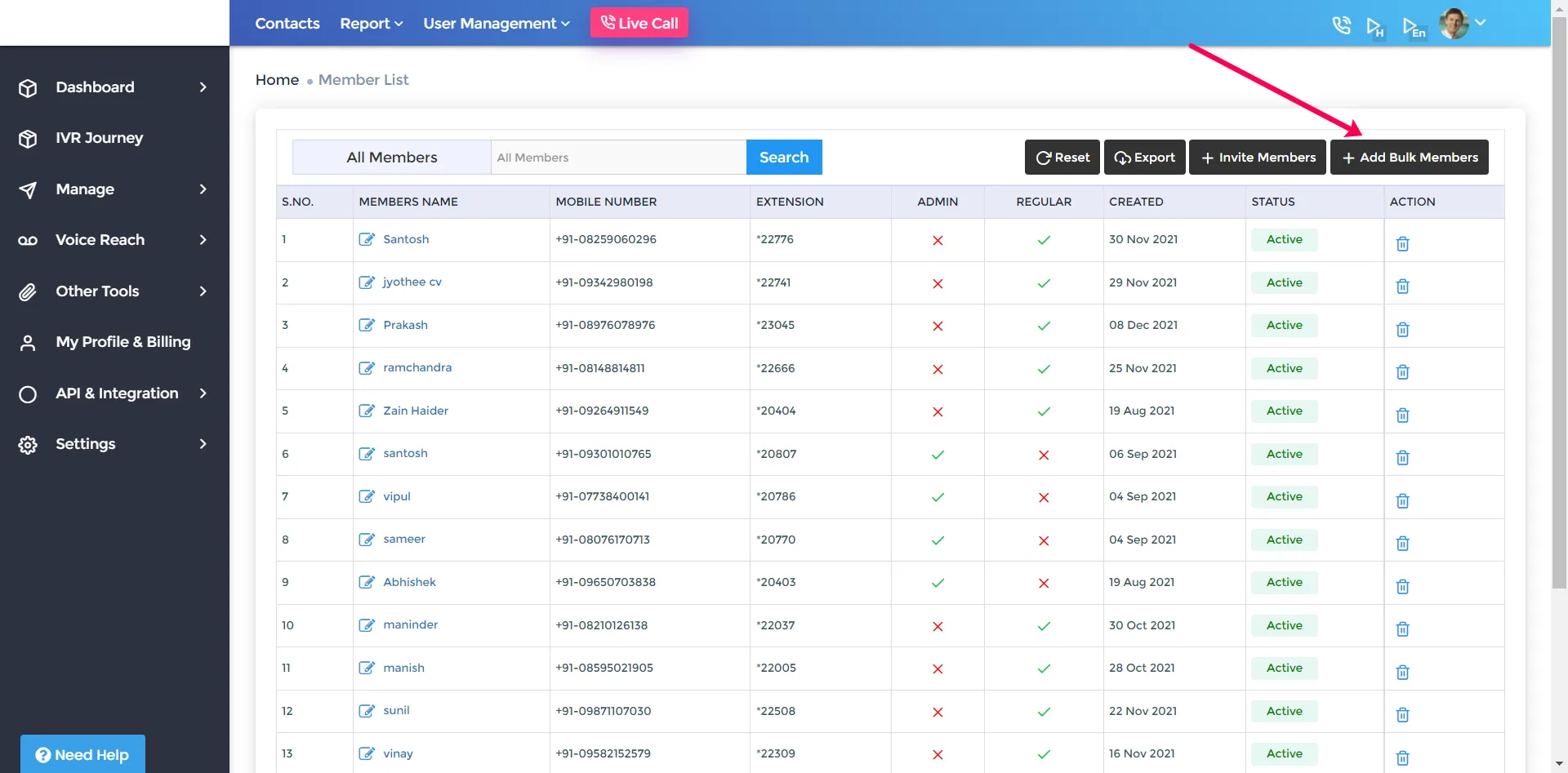Delete manish with trash icon
The width and height of the screenshot is (1568, 773).
(1402, 673)
